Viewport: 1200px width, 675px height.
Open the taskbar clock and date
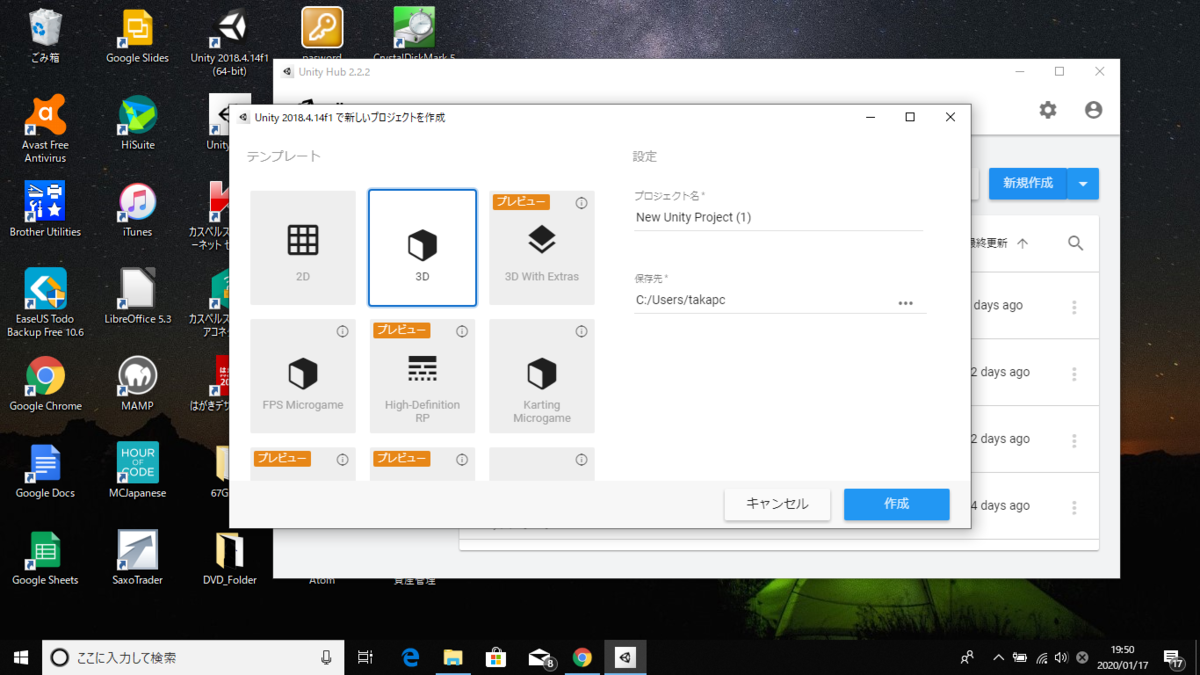tap(1123, 657)
